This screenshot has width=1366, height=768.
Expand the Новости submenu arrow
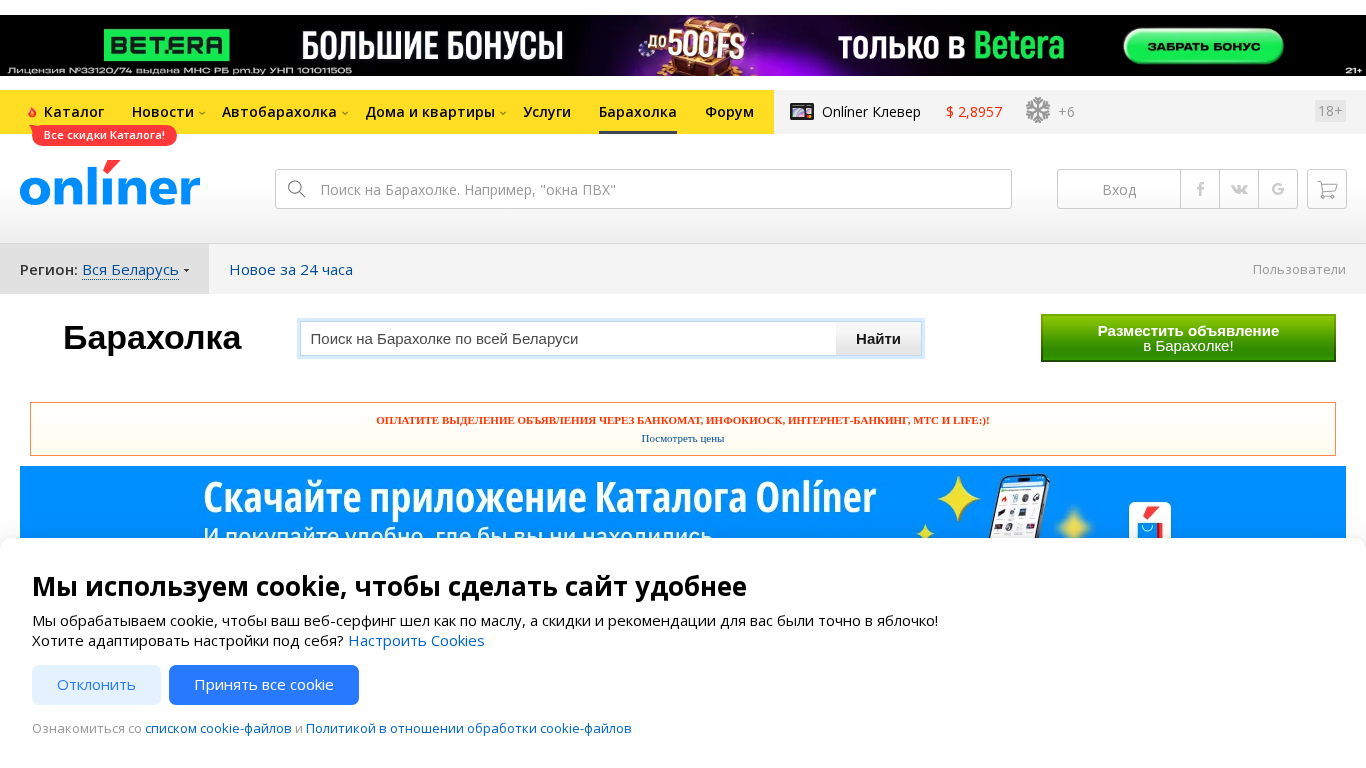tap(201, 113)
